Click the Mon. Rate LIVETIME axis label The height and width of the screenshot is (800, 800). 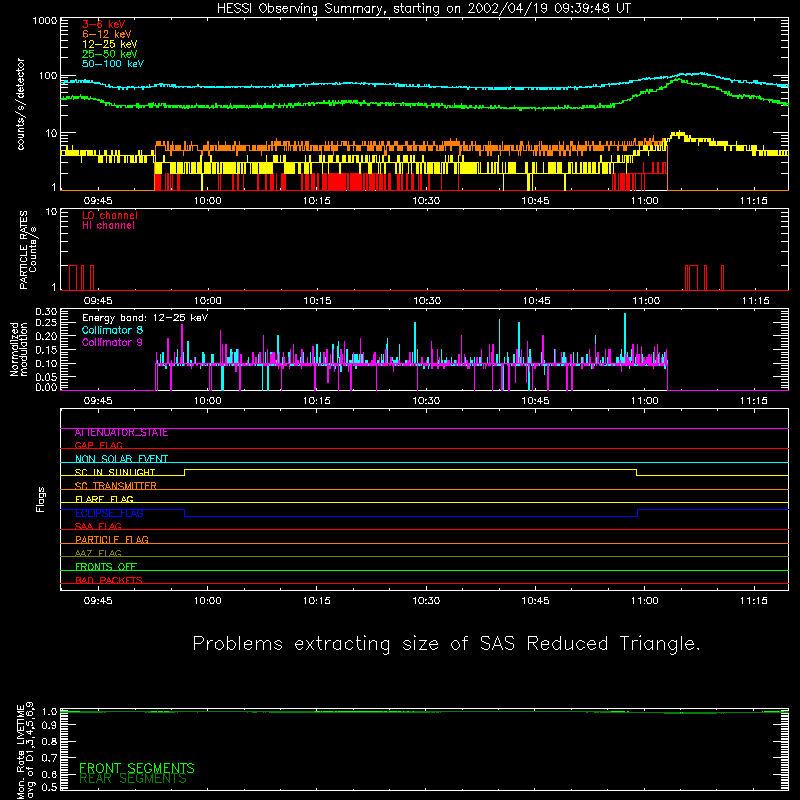[26, 750]
